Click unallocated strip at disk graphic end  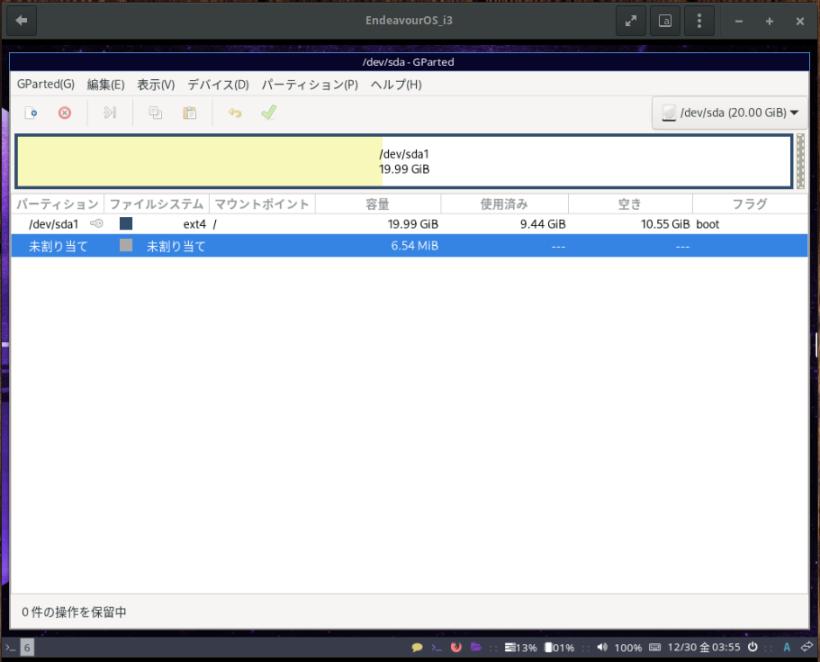pos(800,161)
